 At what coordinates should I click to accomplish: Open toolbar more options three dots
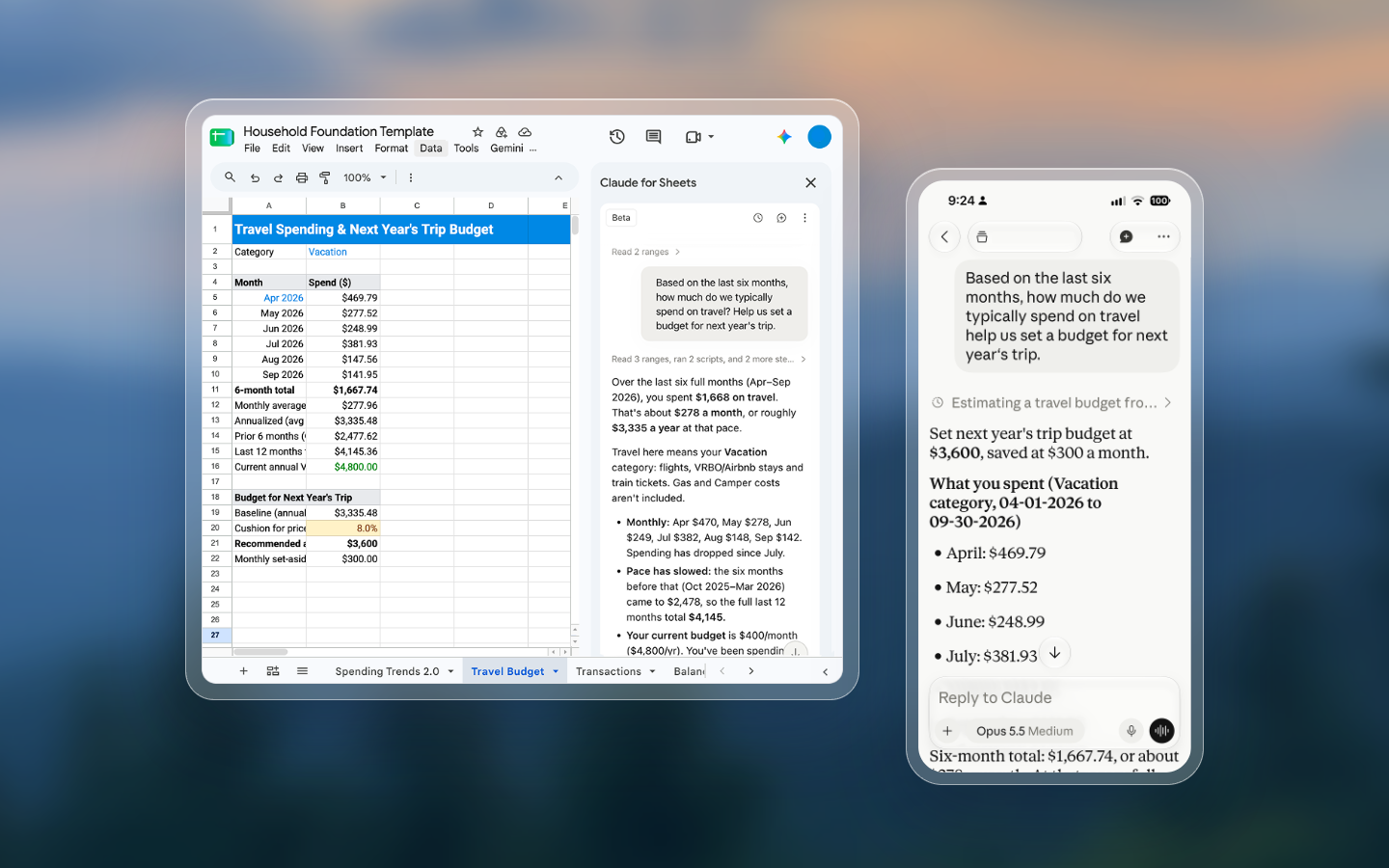[x=411, y=177]
